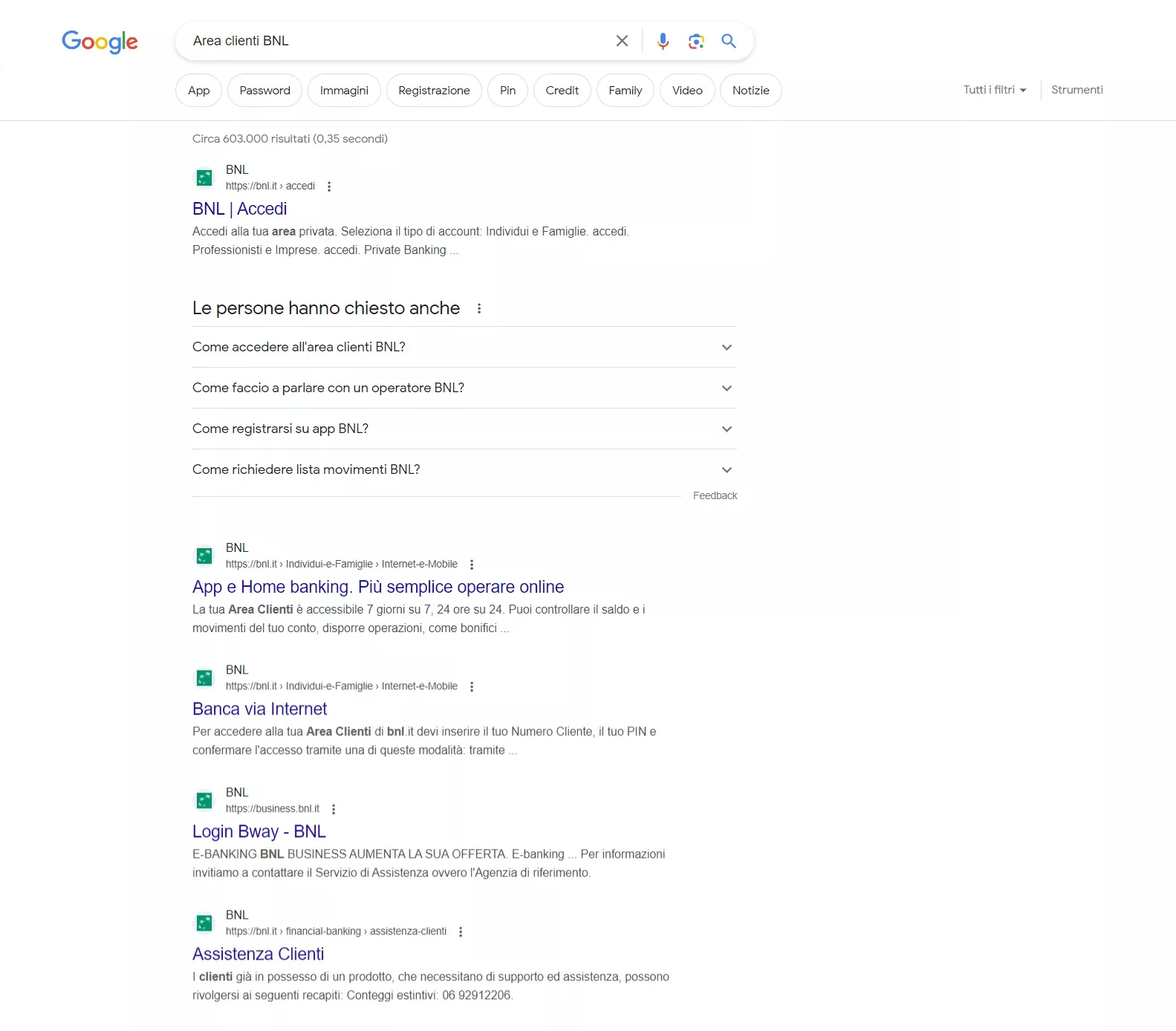1176x1031 pixels.
Task: Start voice search with microphone icon
Action: pyautogui.click(x=663, y=41)
